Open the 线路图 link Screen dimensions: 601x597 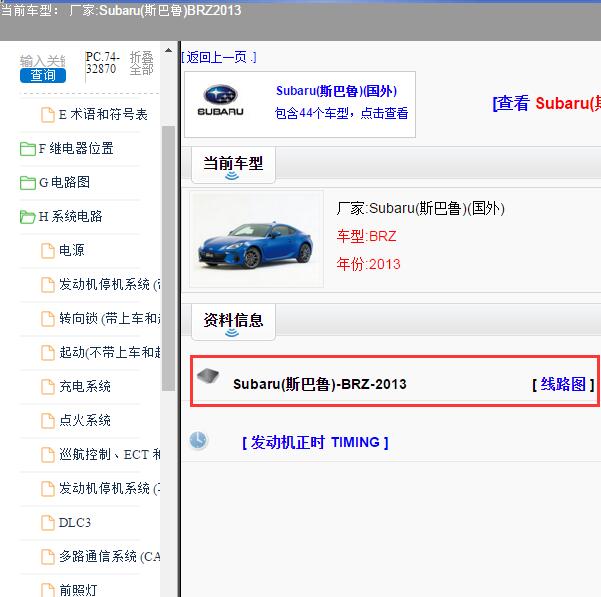pos(563,384)
